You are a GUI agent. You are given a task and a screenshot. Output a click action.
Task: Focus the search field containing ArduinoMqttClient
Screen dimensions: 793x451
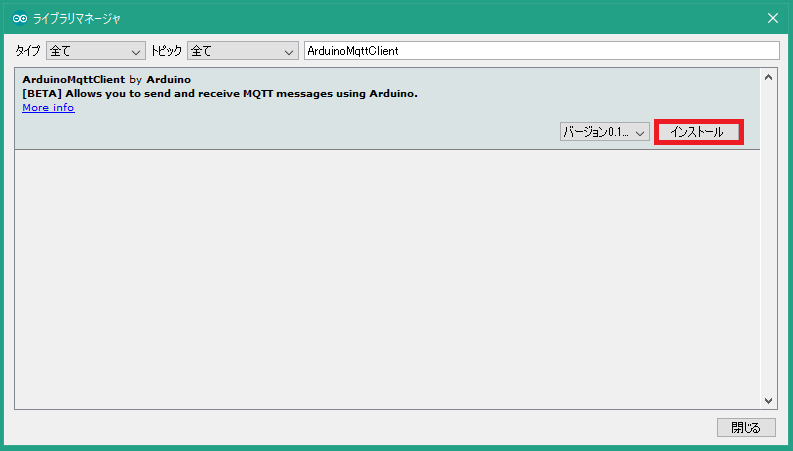[x=540, y=50]
